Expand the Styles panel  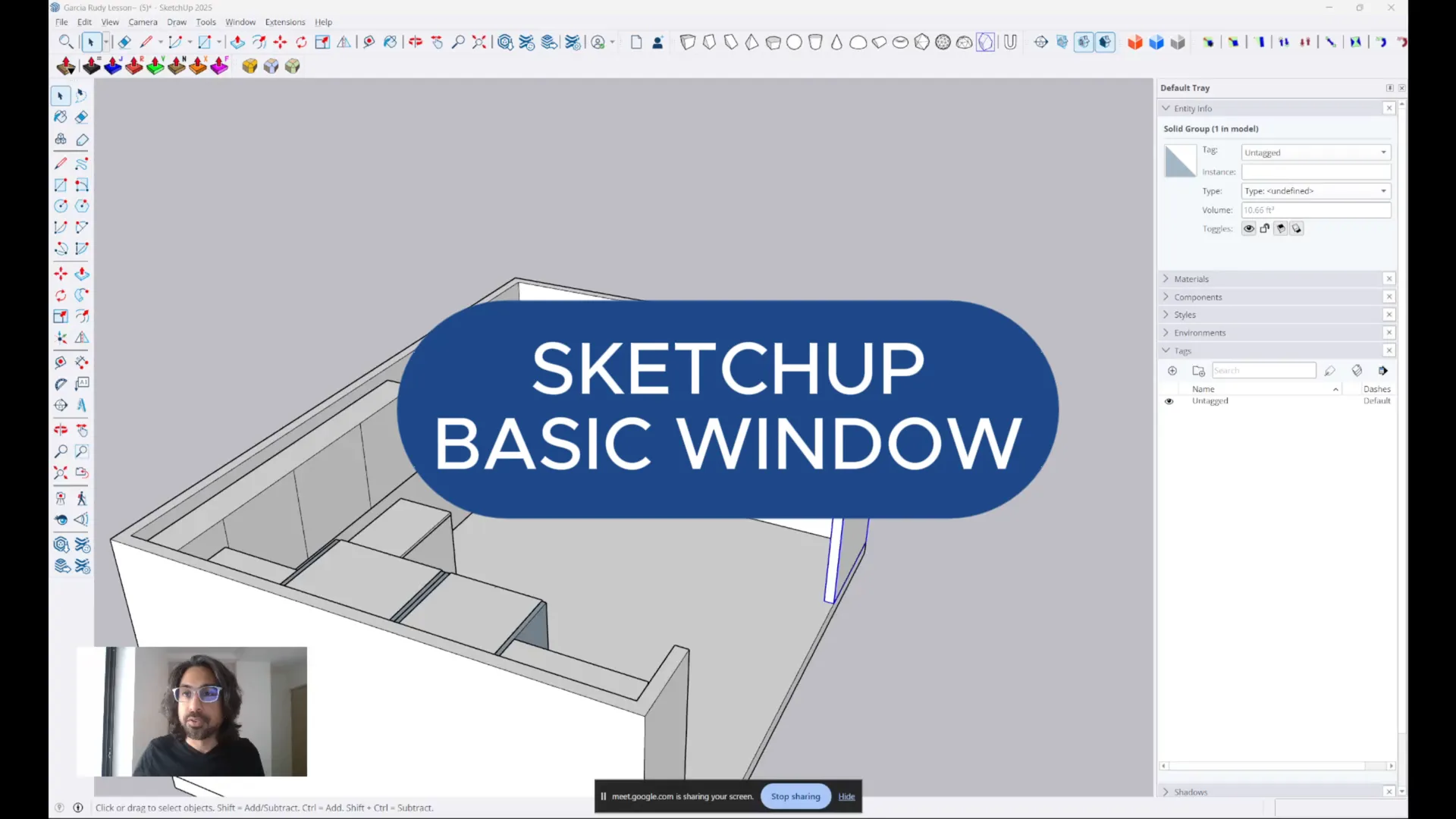tap(1185, 315)
